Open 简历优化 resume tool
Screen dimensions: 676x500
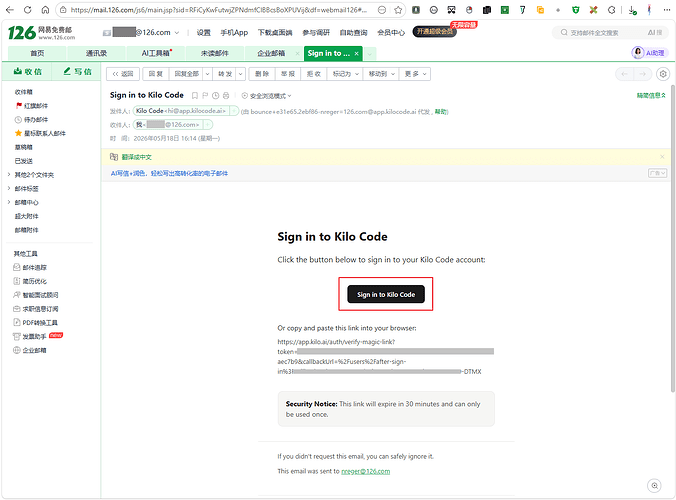click(x=30, y=281)
